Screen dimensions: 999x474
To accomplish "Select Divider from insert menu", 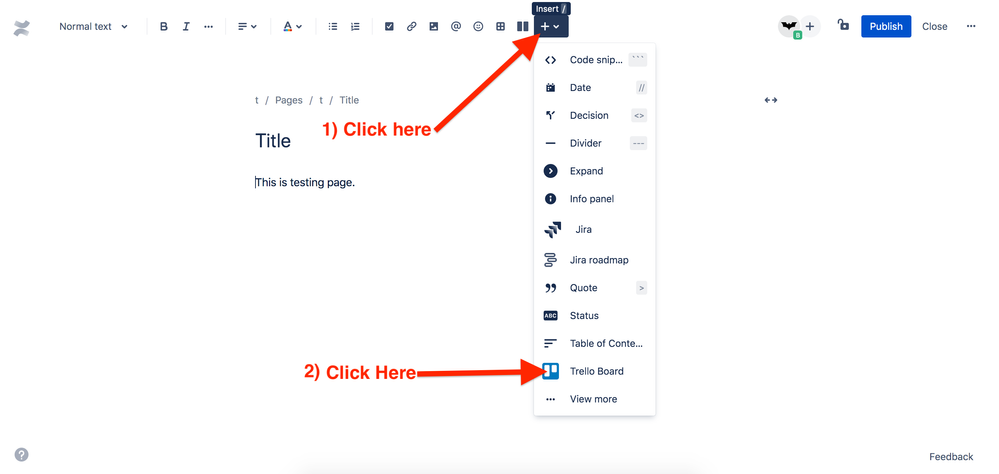I will 594,143.
